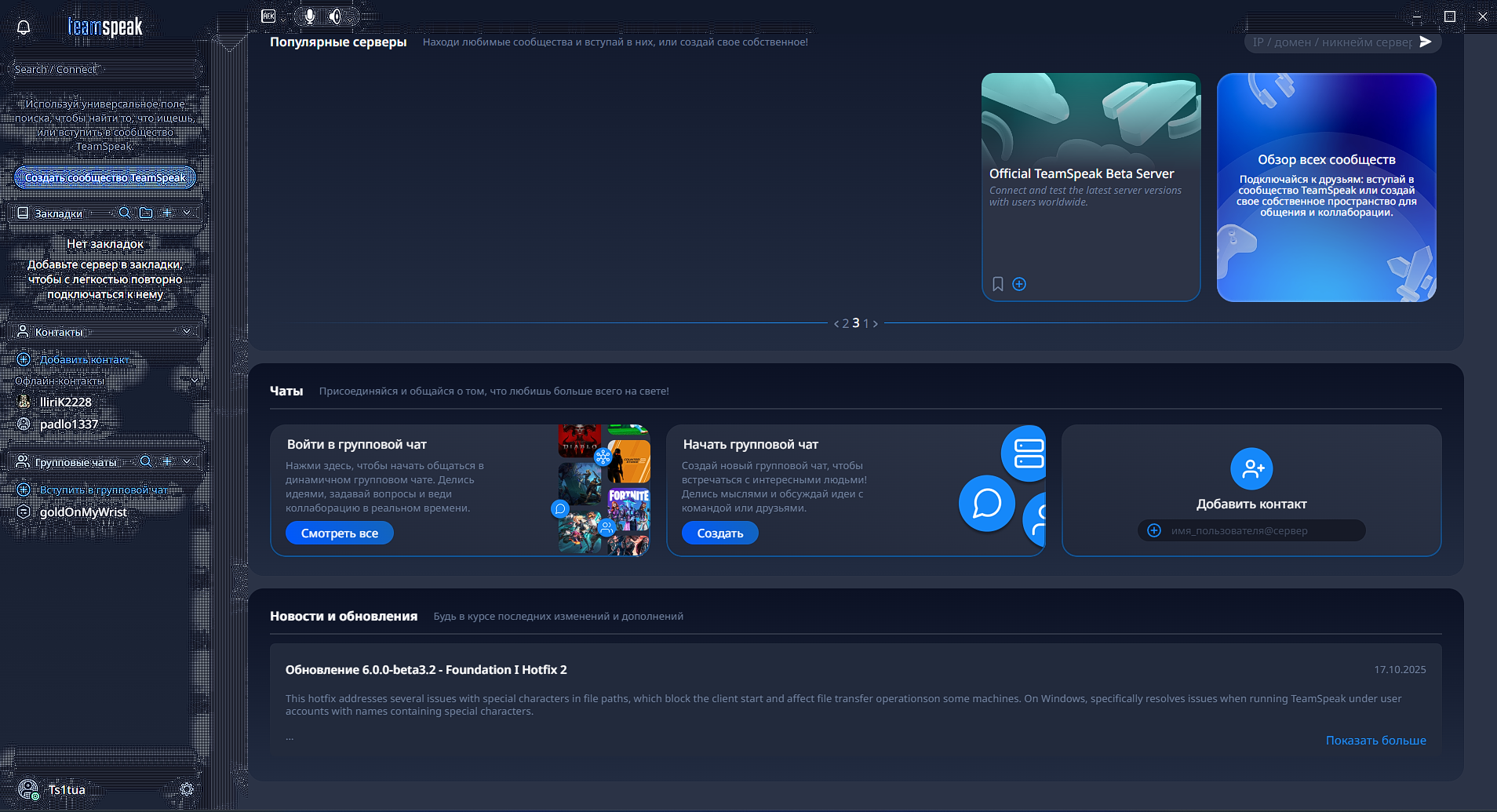Click the IP / домен server address field
This screenshot has width=1497, height=812.
click(1332, 42)
